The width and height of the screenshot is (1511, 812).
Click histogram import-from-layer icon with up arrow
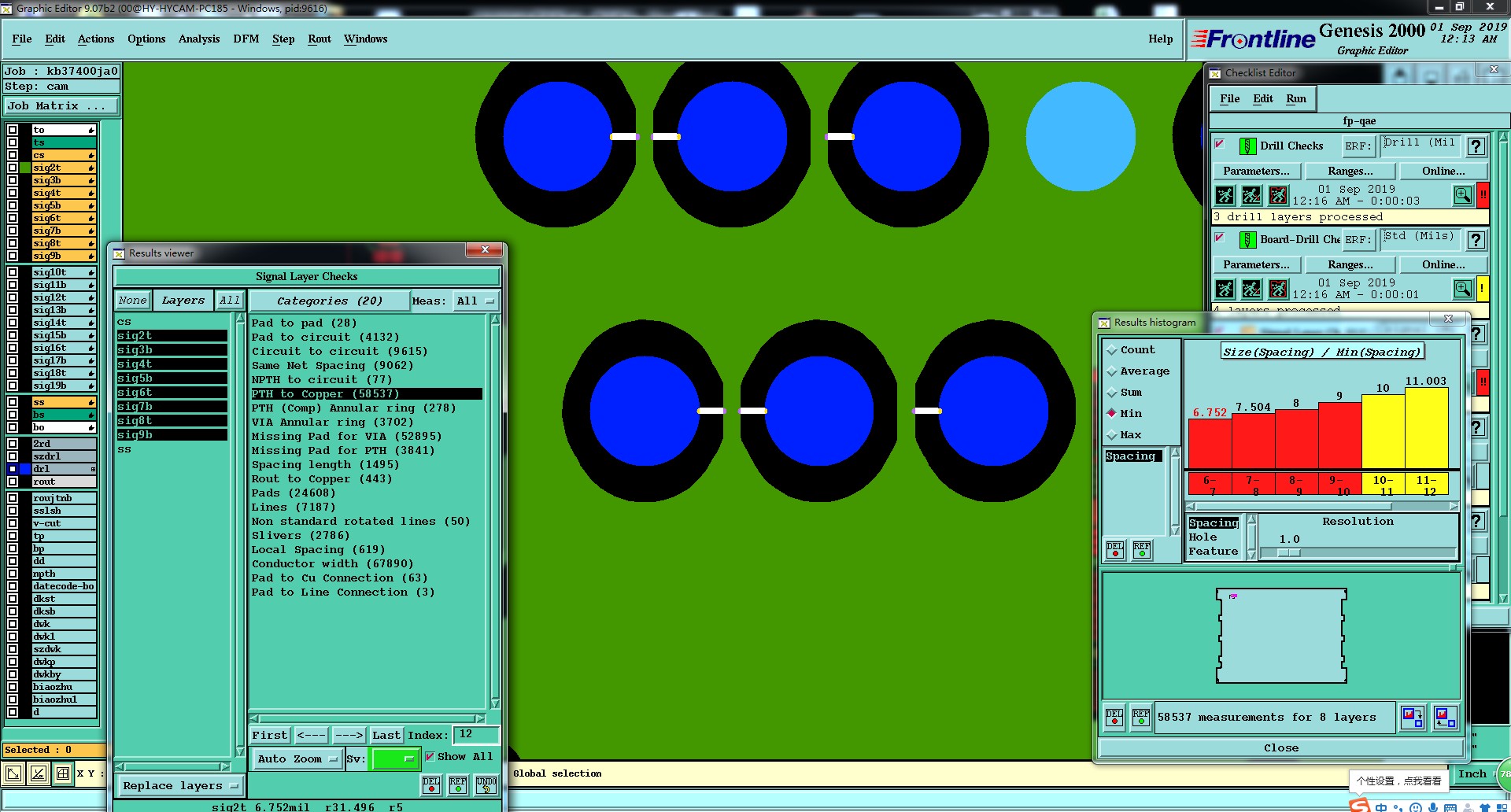[1446, 717]
